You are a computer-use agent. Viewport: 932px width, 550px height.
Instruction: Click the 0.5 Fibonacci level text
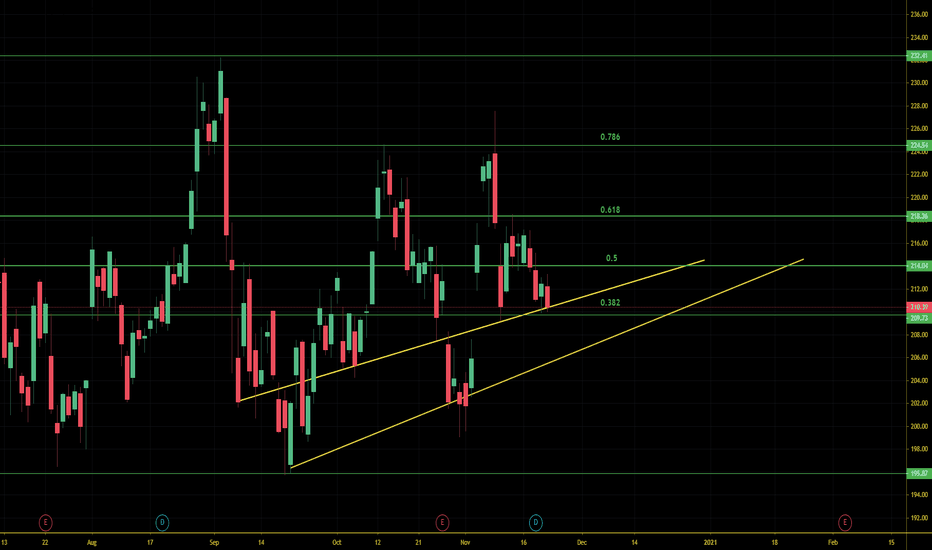click(612, 258)
